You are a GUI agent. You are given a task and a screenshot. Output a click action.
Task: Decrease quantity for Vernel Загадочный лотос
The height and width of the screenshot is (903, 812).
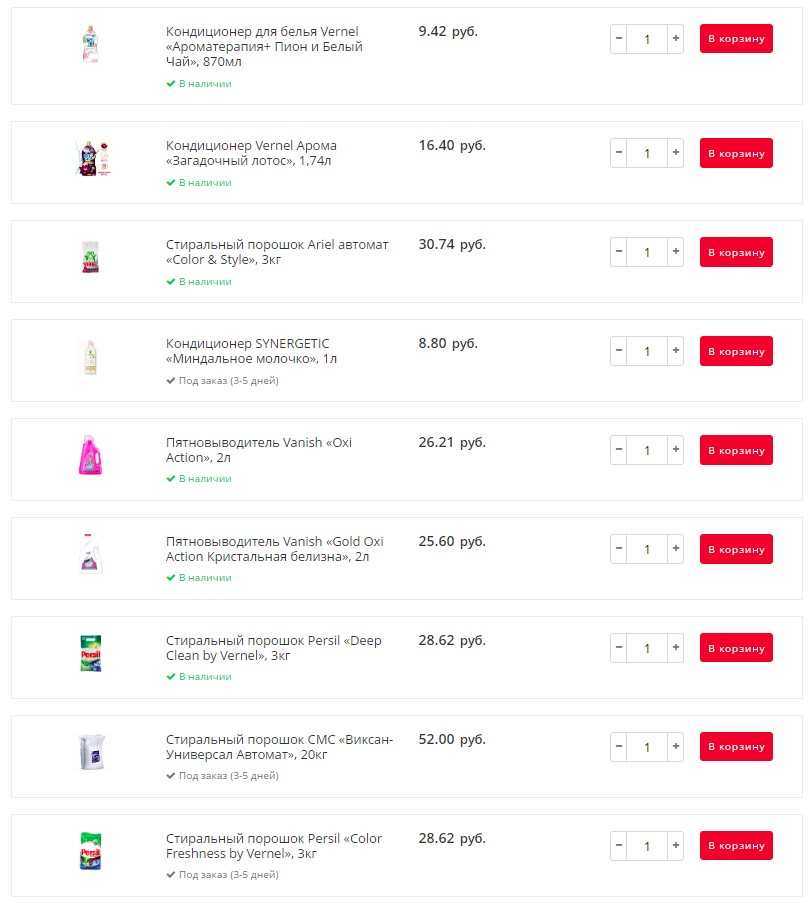click(619, 153)
